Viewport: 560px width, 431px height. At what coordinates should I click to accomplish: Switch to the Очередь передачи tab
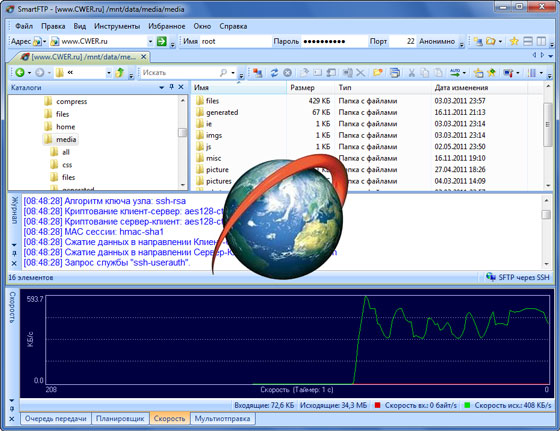(56, 419)
